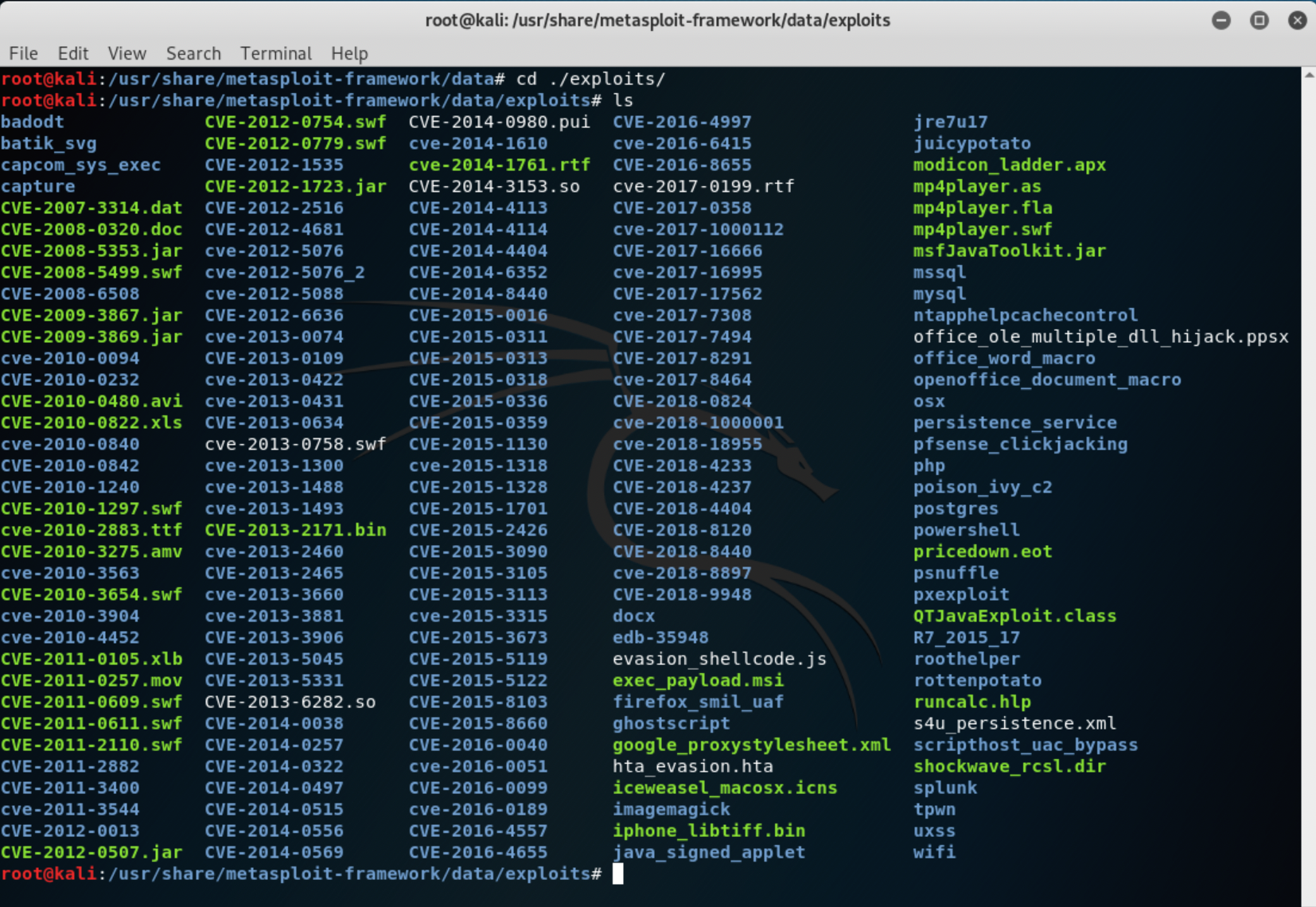1316x907 pixels.
Task: Click the file 'hta_evasion.hta'
Action: pyautogui.click(x=693, y=766)
